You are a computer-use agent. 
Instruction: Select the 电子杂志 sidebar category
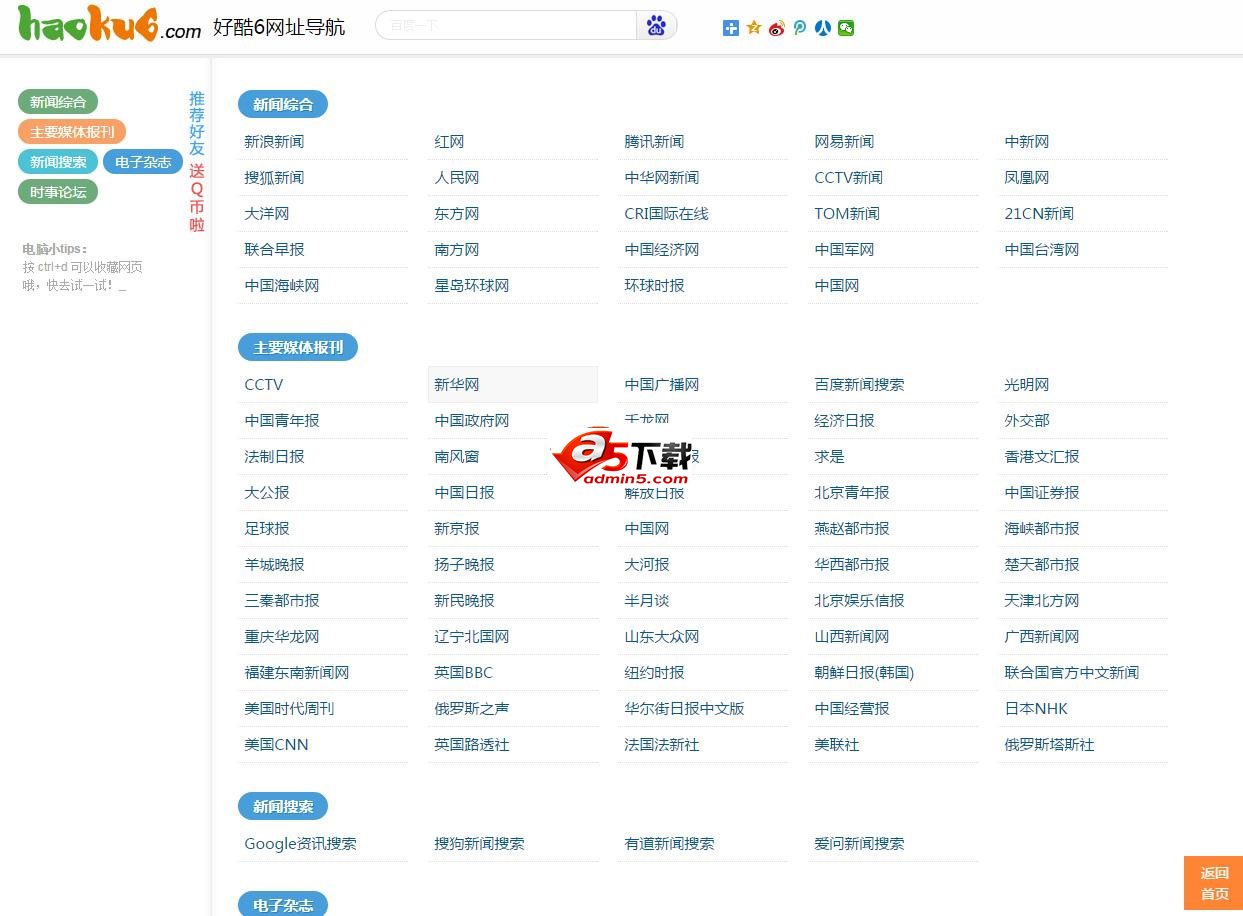pos(142,161)
